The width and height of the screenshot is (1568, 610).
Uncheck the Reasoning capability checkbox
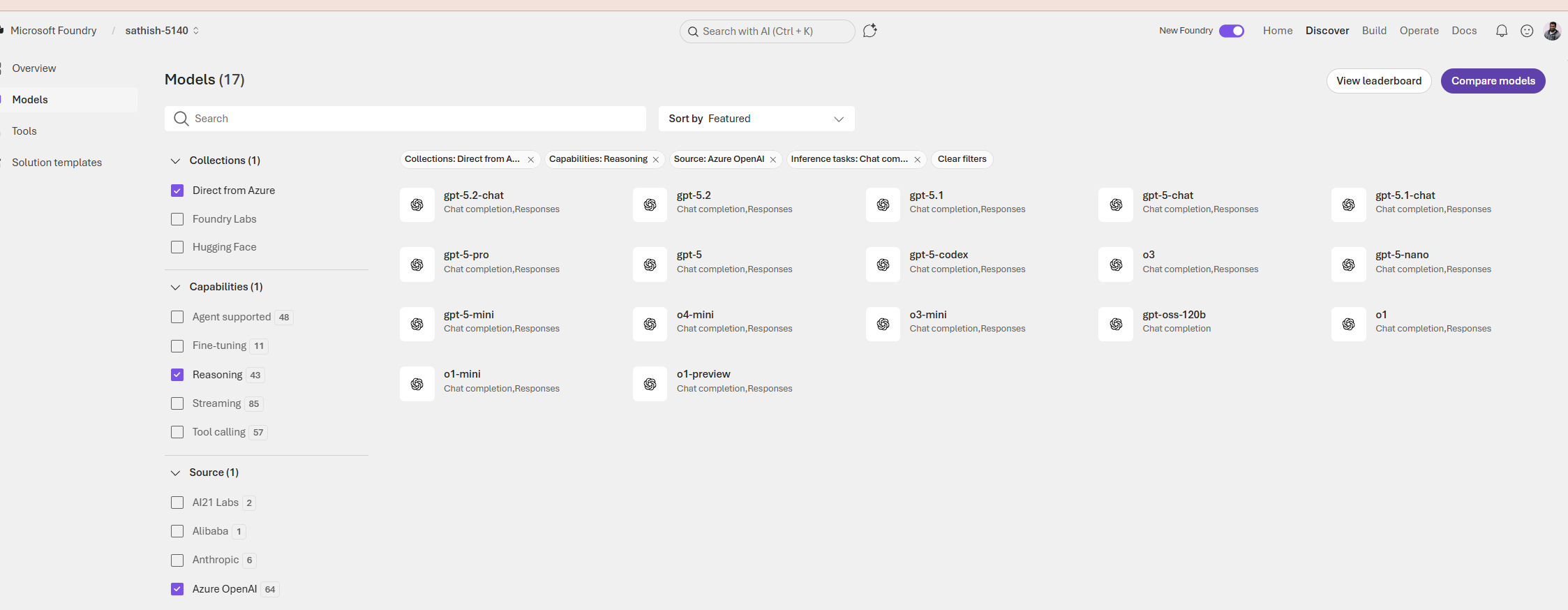point(177,375)
